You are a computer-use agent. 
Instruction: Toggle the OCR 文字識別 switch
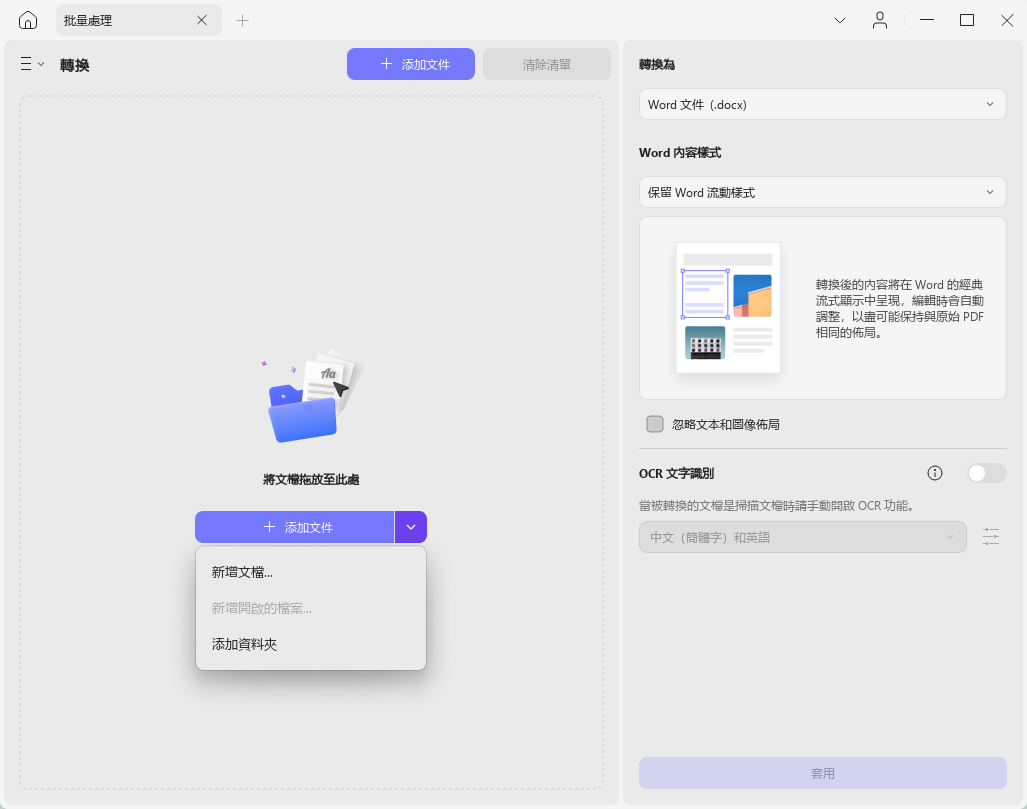click(x=986, y=473)
